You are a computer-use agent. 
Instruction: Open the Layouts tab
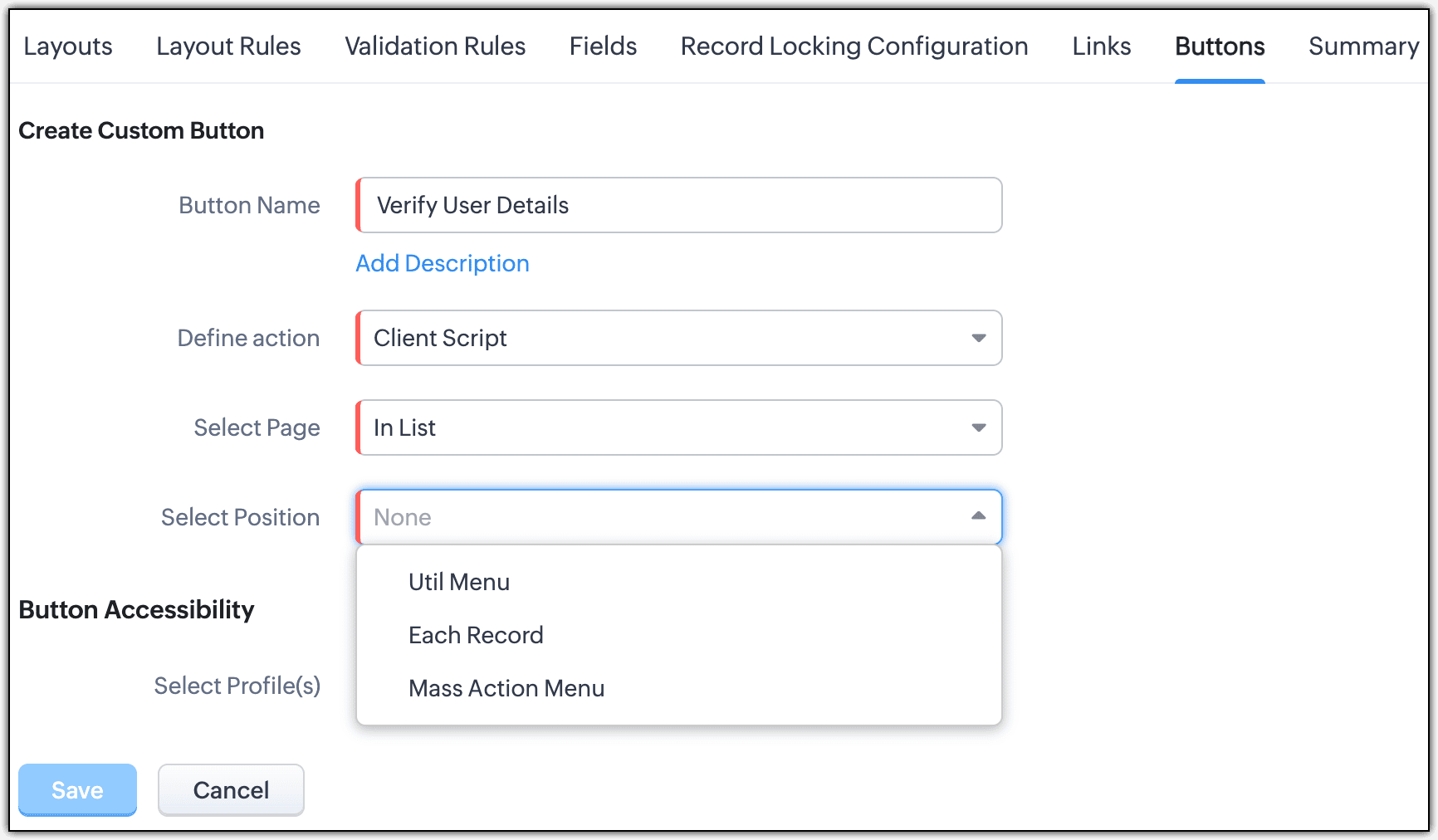[68, 46]
